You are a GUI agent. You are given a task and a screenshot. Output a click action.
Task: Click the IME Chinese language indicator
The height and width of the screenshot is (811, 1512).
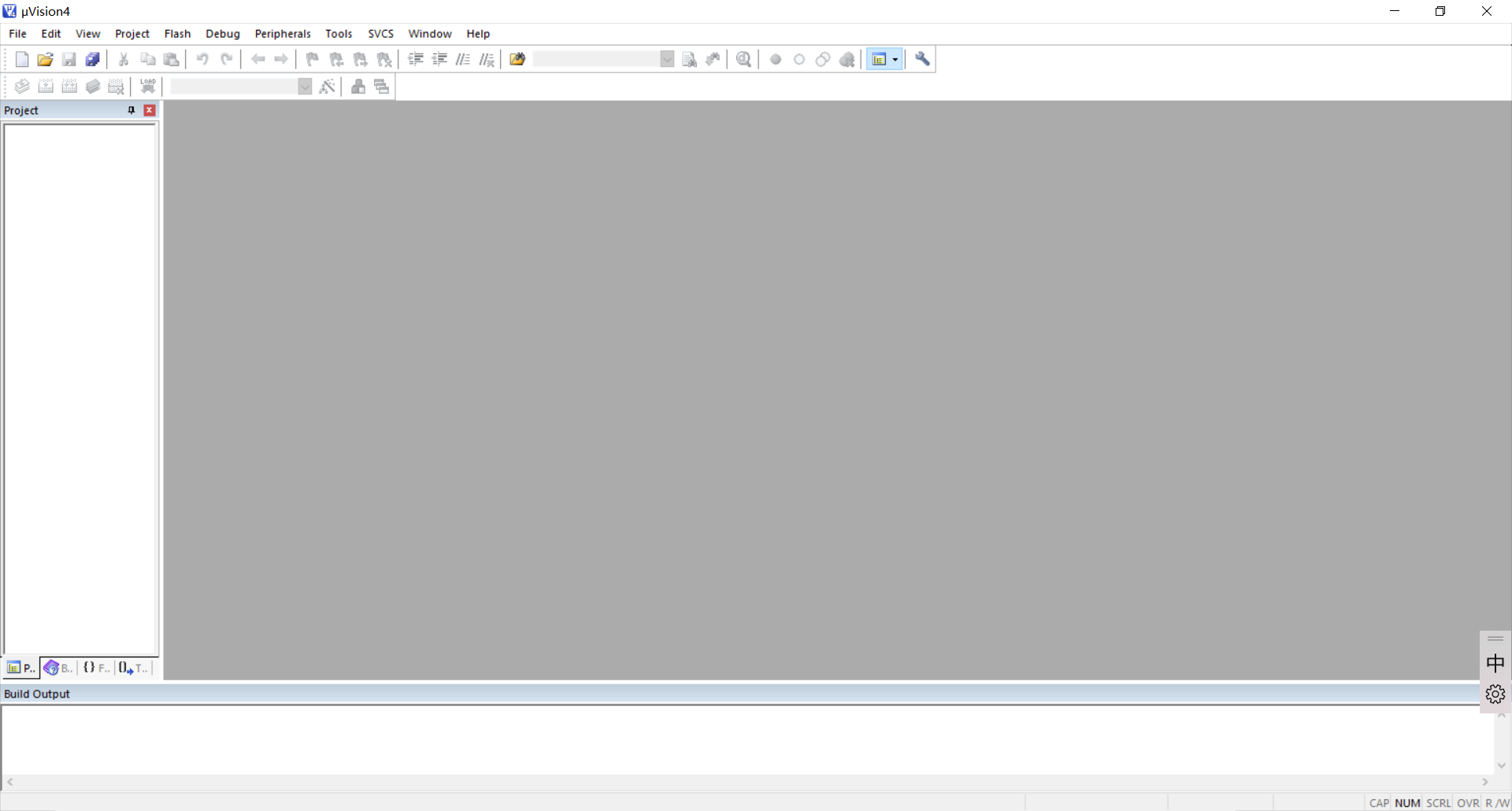(x=1495, y=664)
